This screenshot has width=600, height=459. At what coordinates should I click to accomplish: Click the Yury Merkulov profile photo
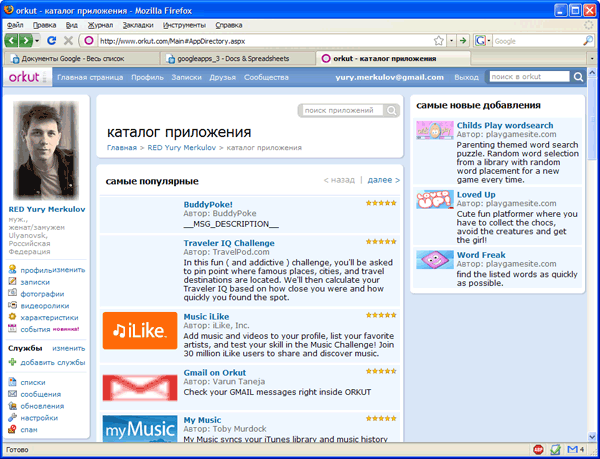pyautogui.click(x=46, y=150)
